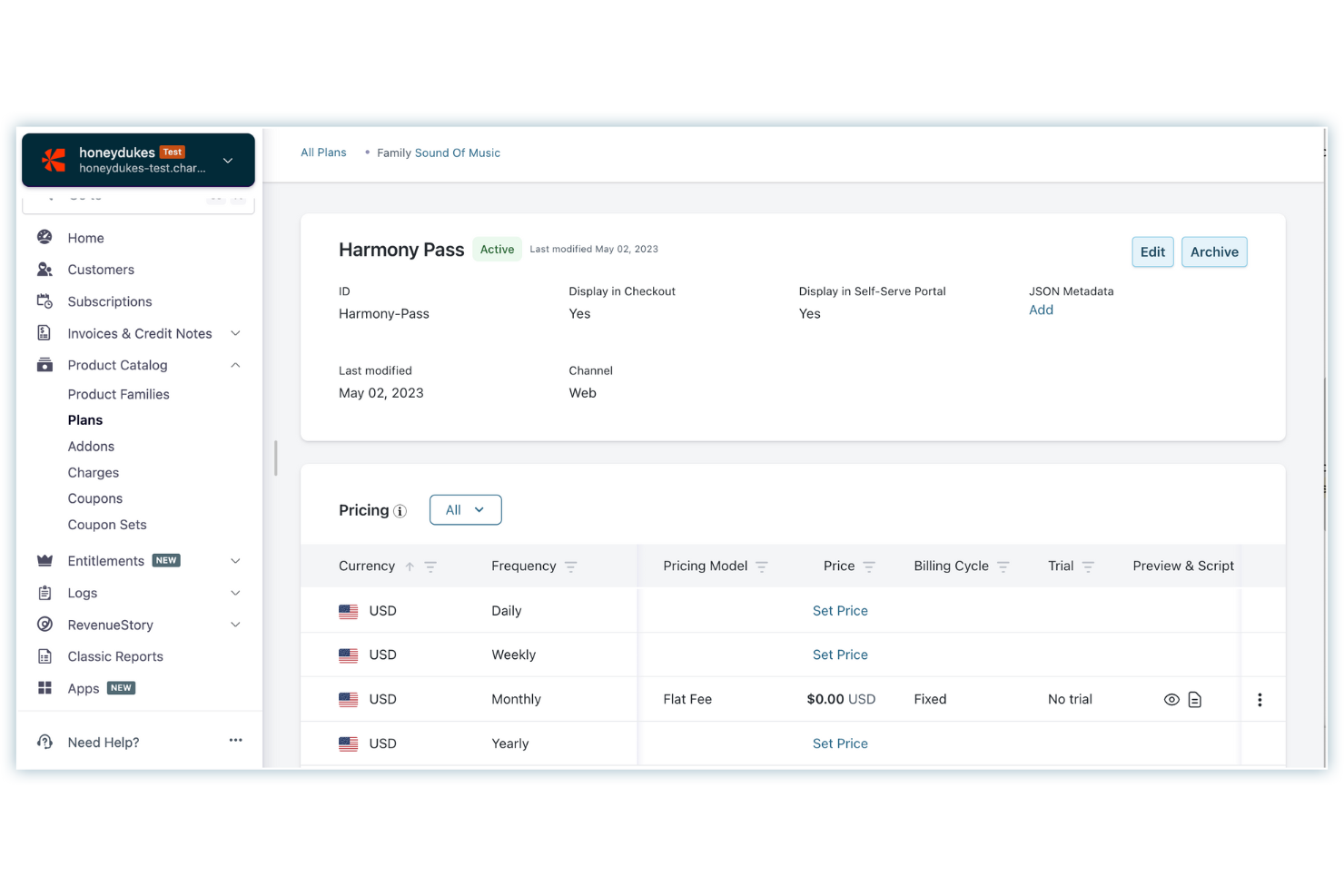Click the No trial cell
Viewport: 1344px width, 896px height.
click(1070, 699)
